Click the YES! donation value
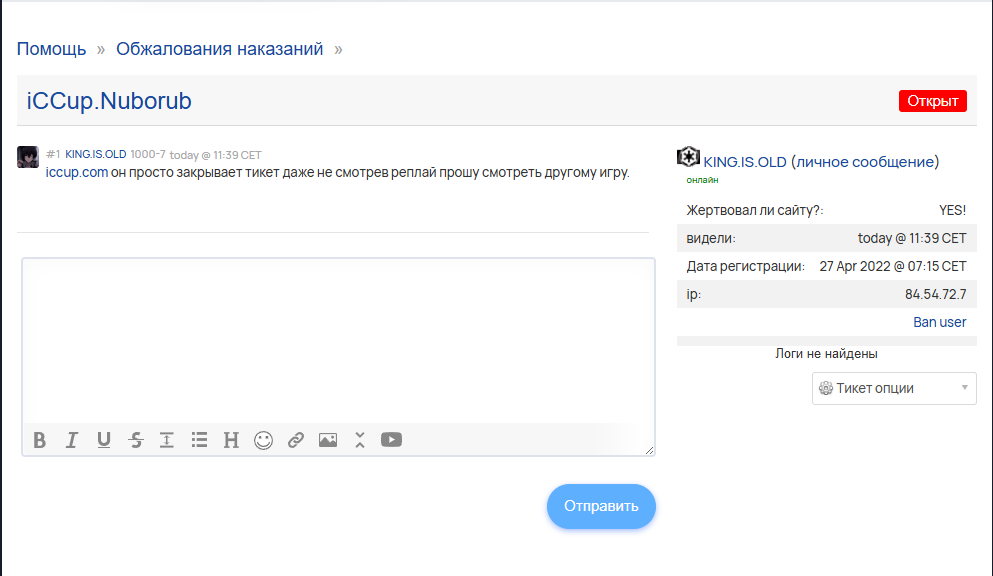The image size is (993, 576). point(952,210)
